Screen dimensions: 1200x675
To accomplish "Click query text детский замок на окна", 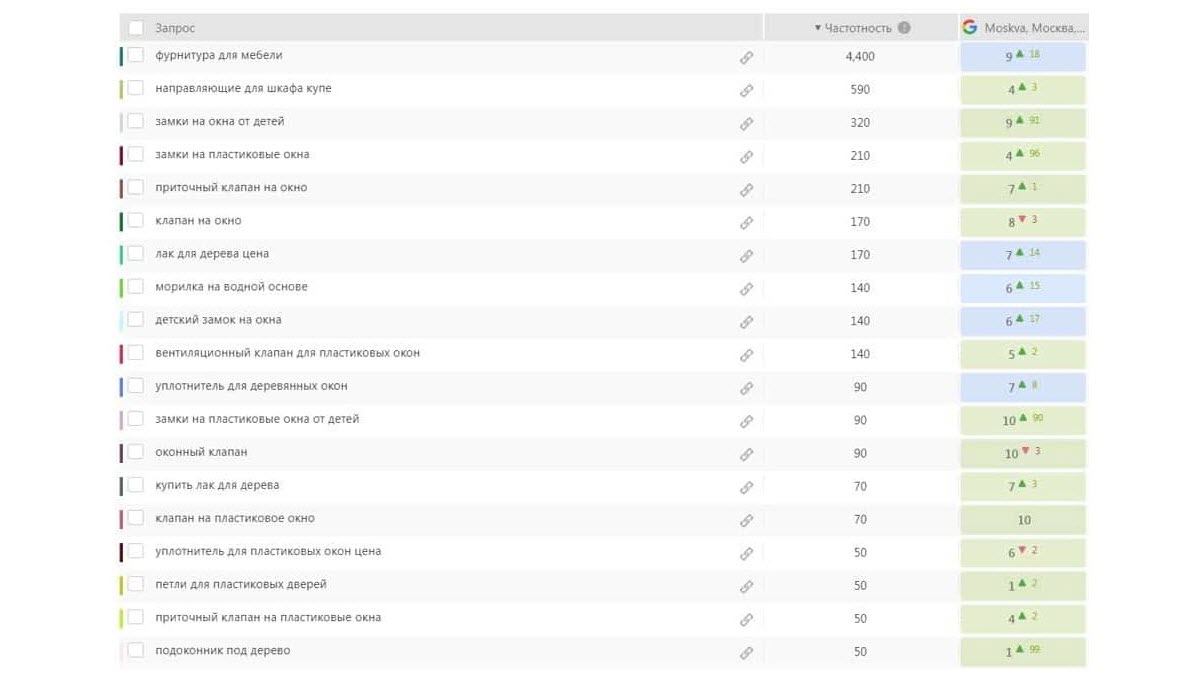I will pyautogui.click(x=218, y=320).
